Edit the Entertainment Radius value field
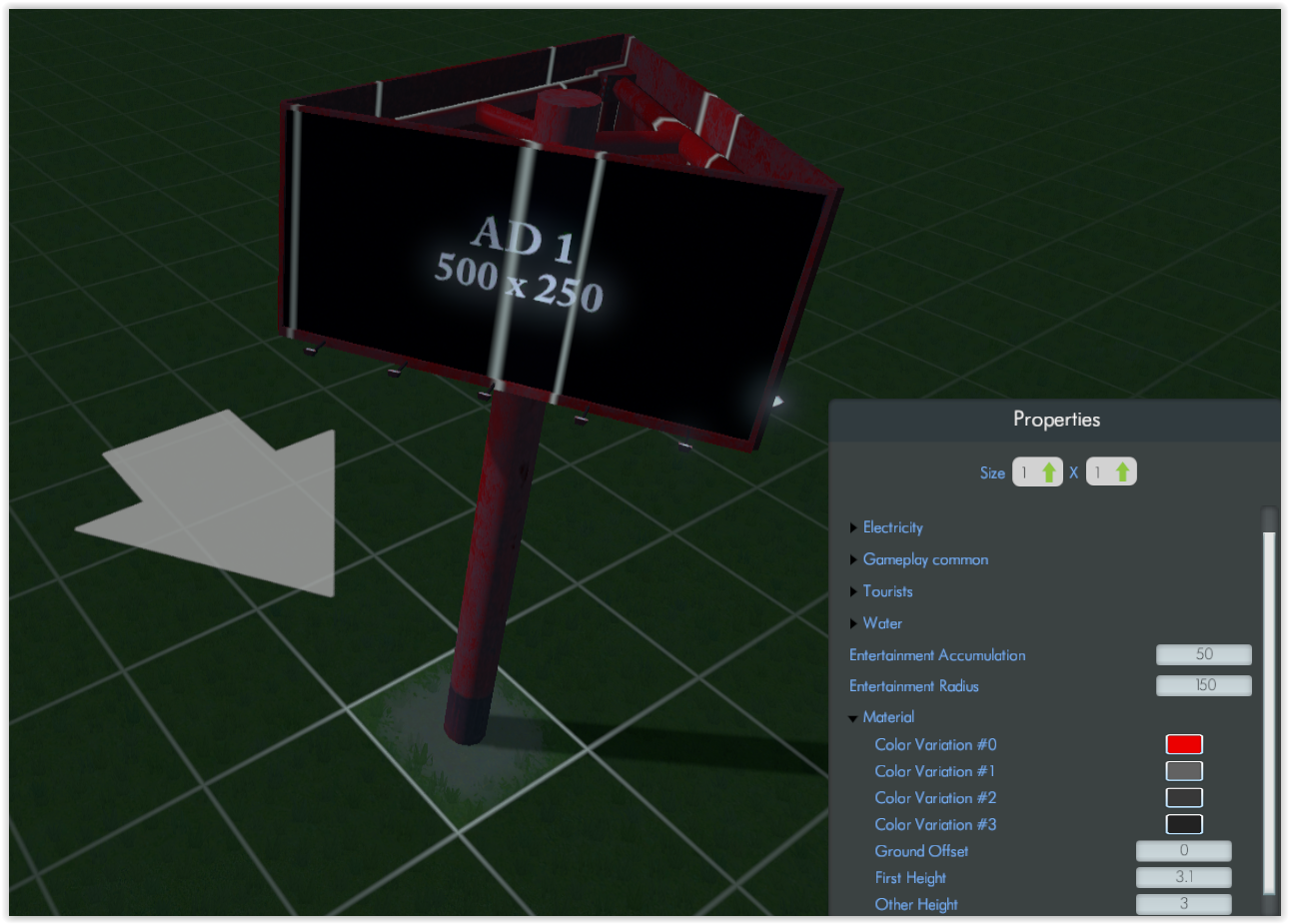The height and width of the screenshot is (924, 1289). 1203,685
